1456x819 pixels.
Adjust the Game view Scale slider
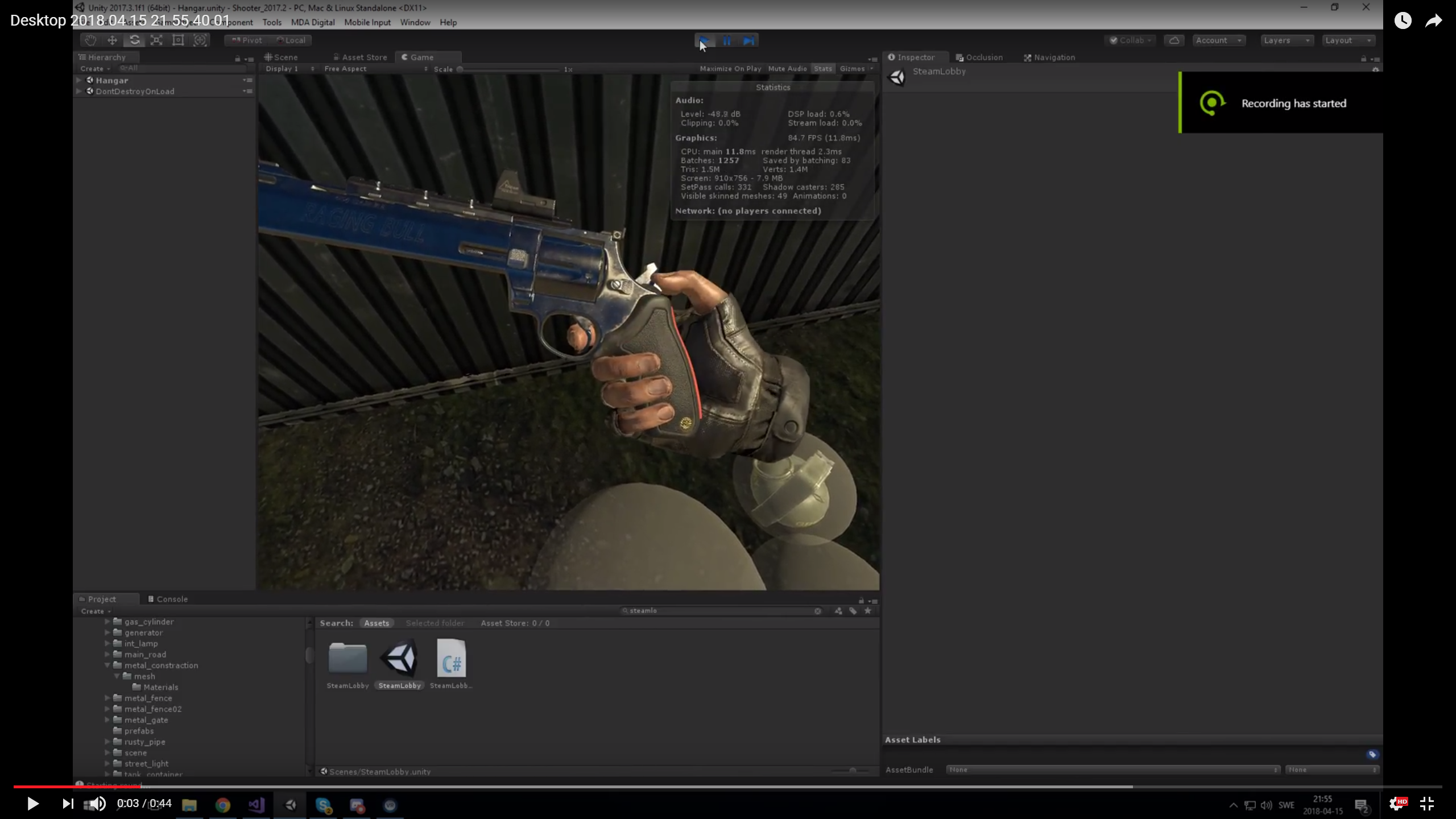(x=460, y=69)
